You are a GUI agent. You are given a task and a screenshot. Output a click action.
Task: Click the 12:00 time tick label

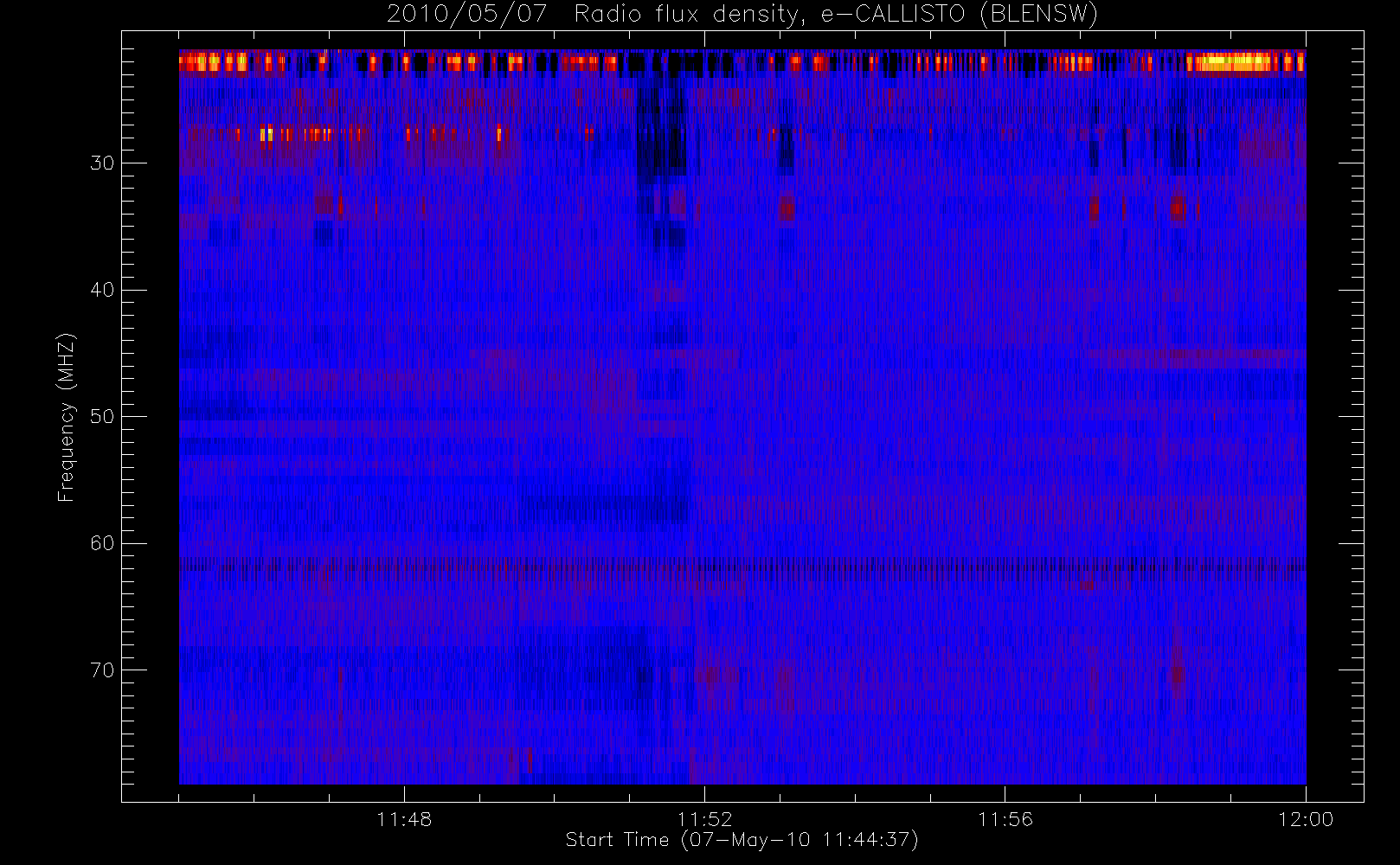[x=1306, y=819]
